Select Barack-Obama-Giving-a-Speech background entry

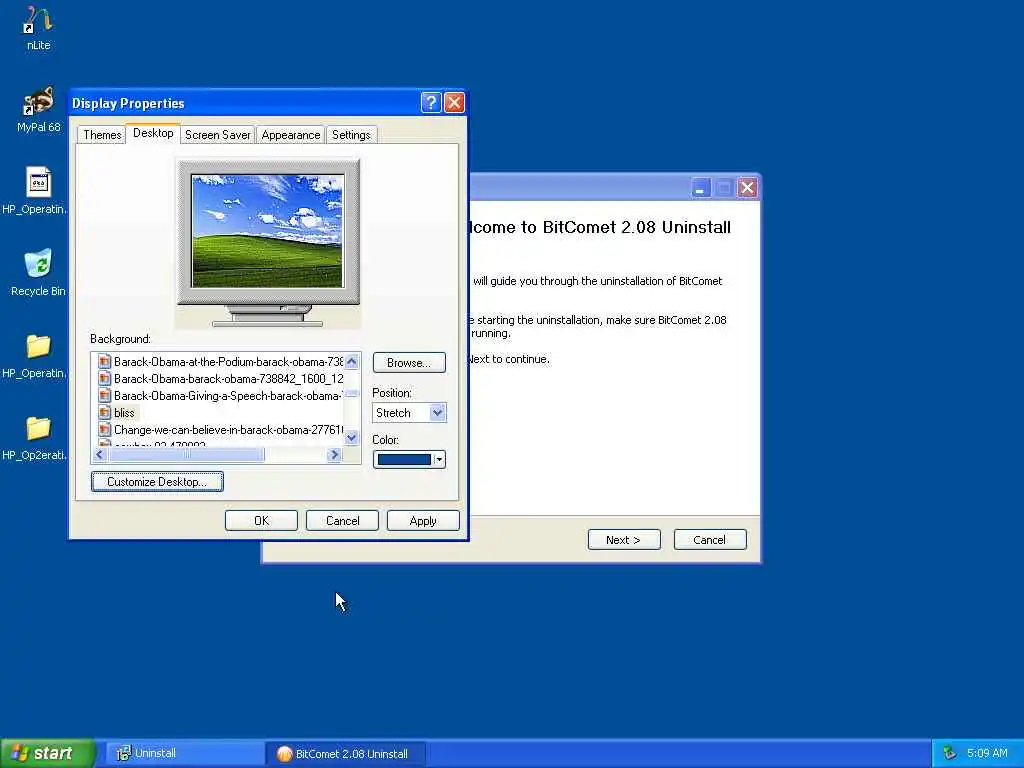pyautogui.click(x=220, y=396)
